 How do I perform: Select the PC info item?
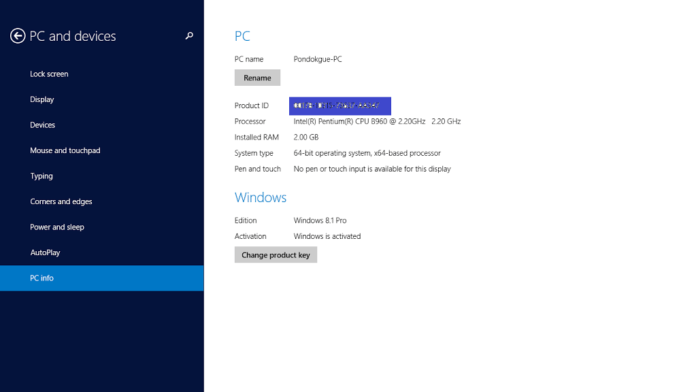(102, 278)
